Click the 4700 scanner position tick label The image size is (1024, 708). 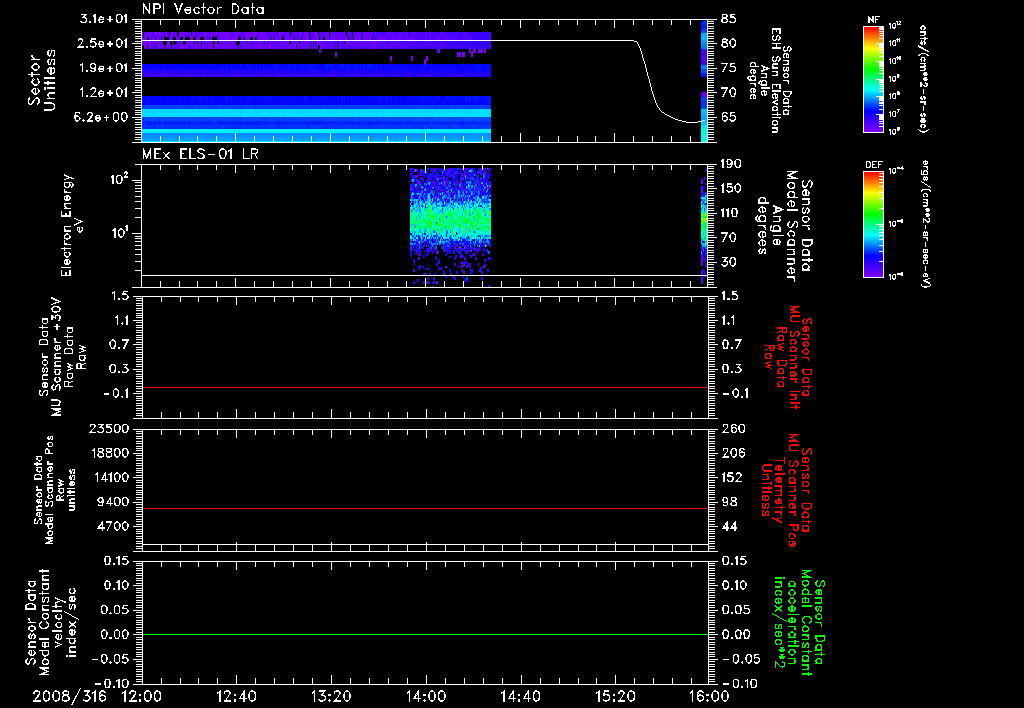112,526
